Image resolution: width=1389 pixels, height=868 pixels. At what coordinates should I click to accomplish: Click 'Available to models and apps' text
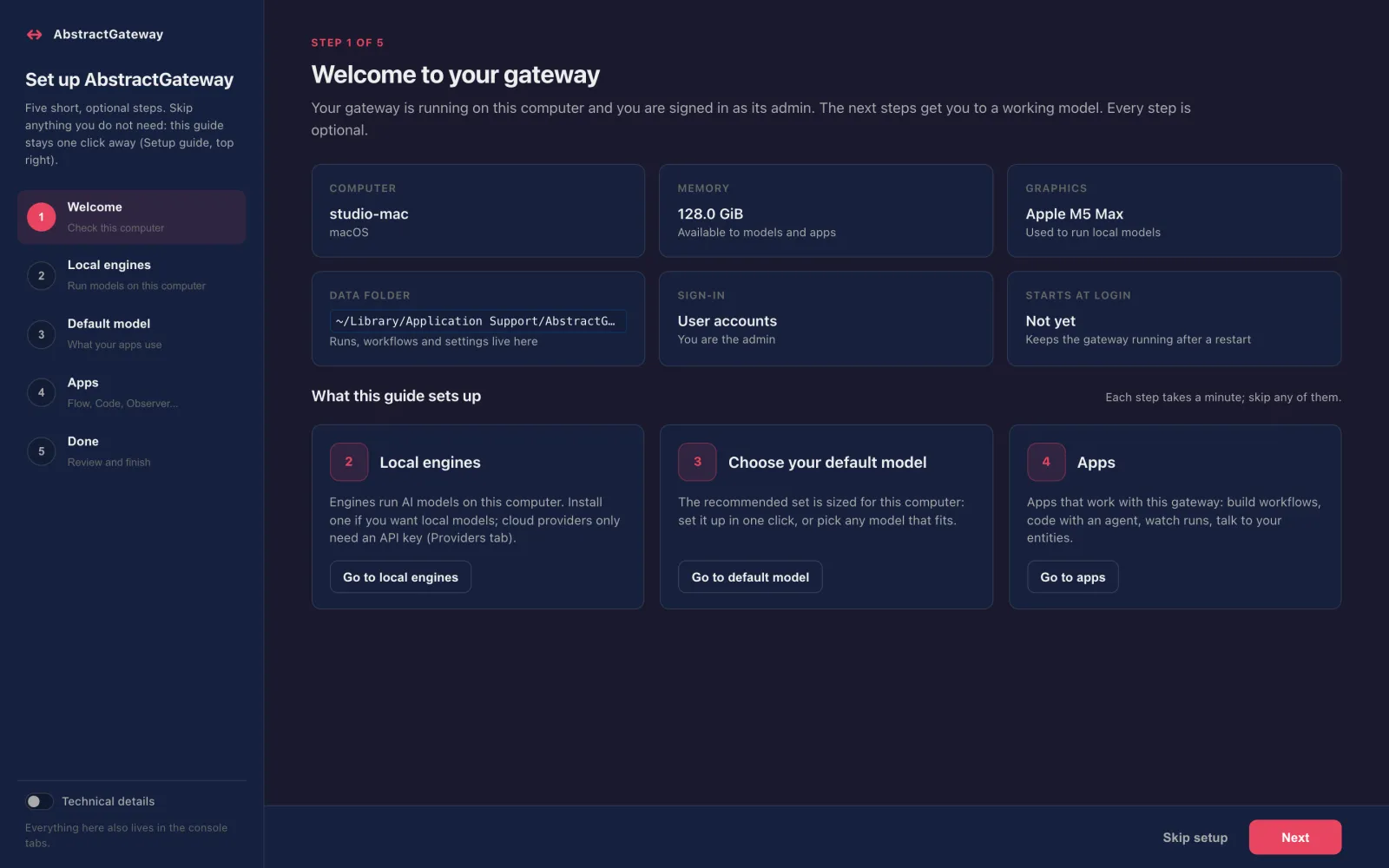coord(756,233)
